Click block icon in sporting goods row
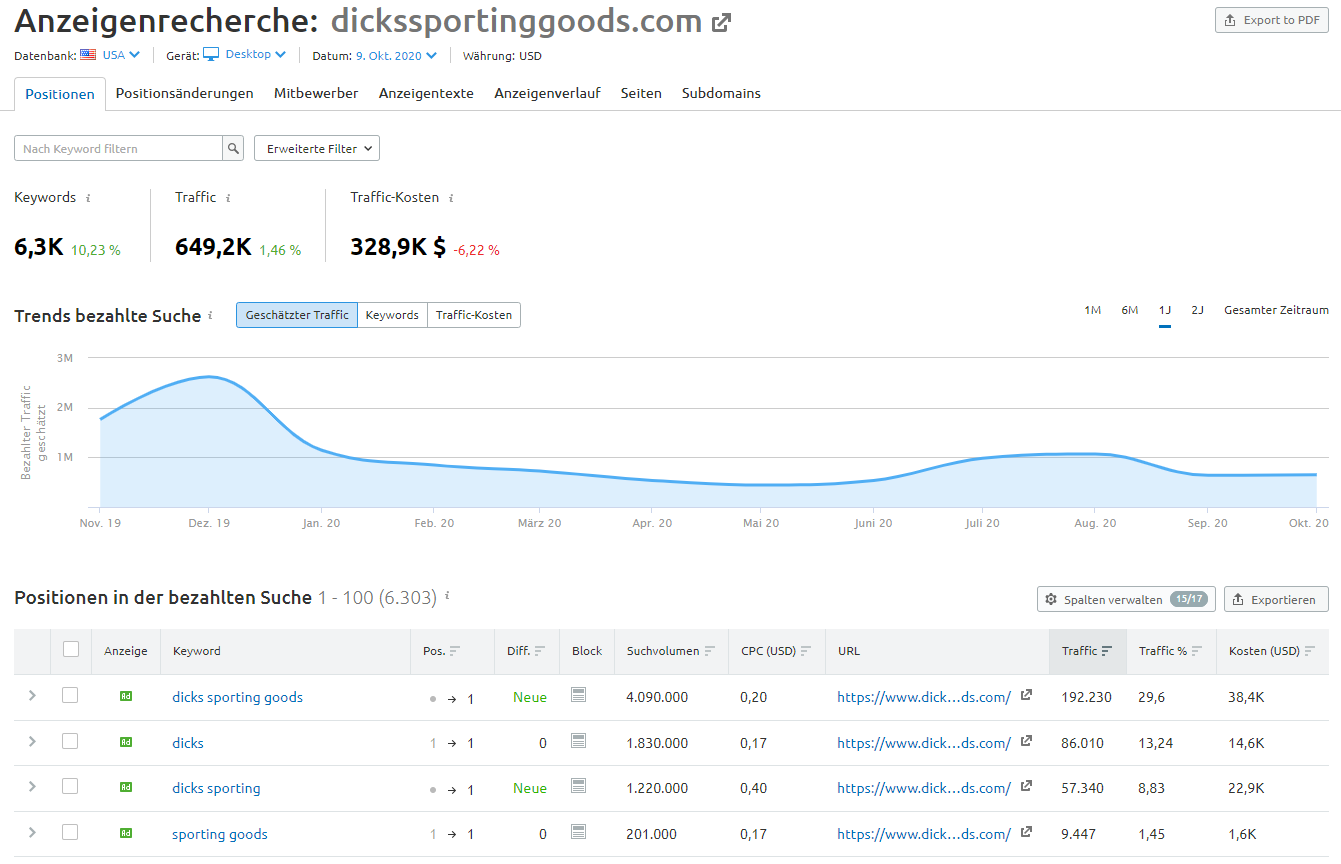Viewport: 1341px width, 864px height. point(578,832)
